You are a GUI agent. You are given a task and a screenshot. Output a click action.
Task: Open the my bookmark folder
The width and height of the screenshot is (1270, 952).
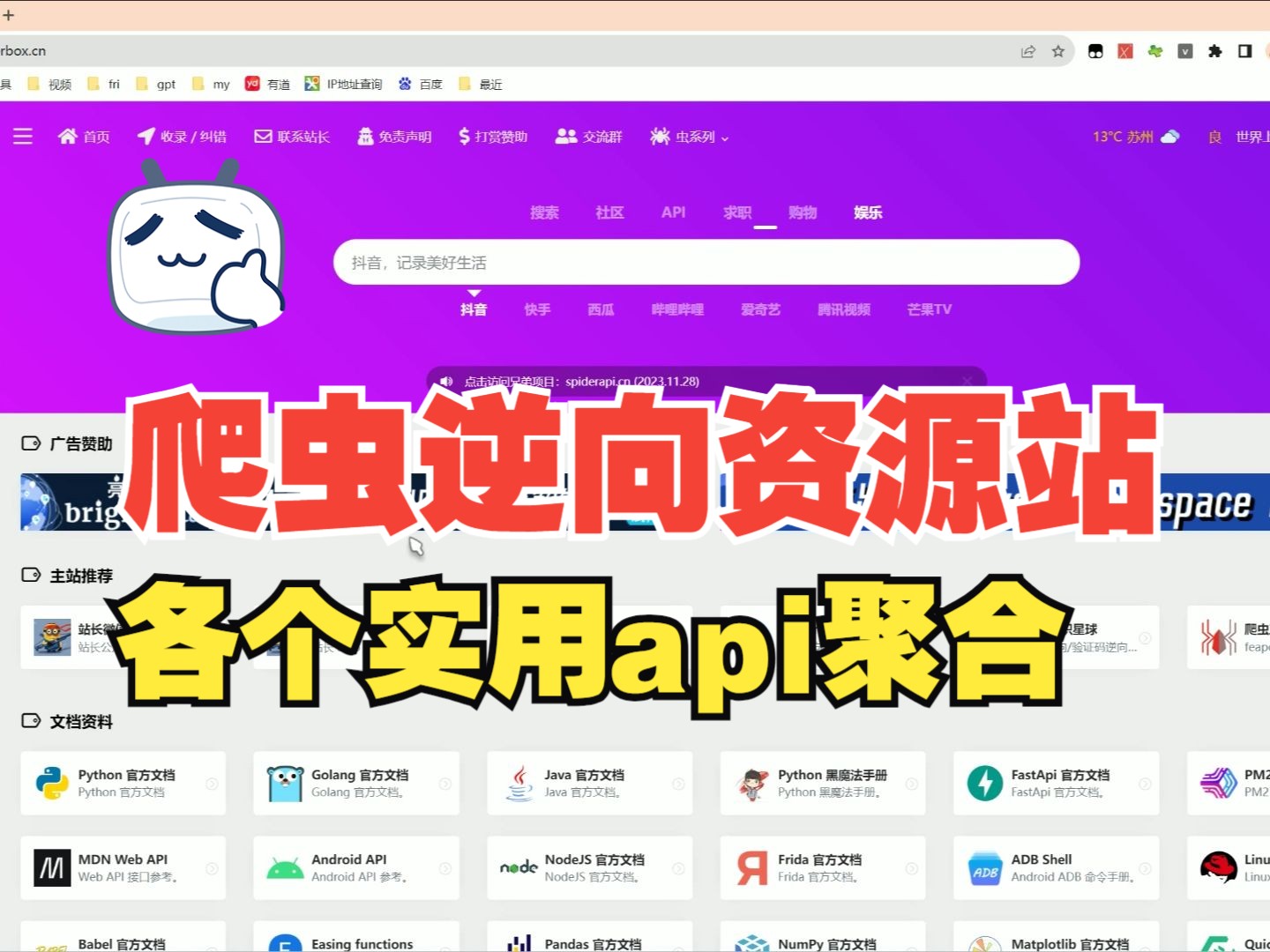(211, 84)
